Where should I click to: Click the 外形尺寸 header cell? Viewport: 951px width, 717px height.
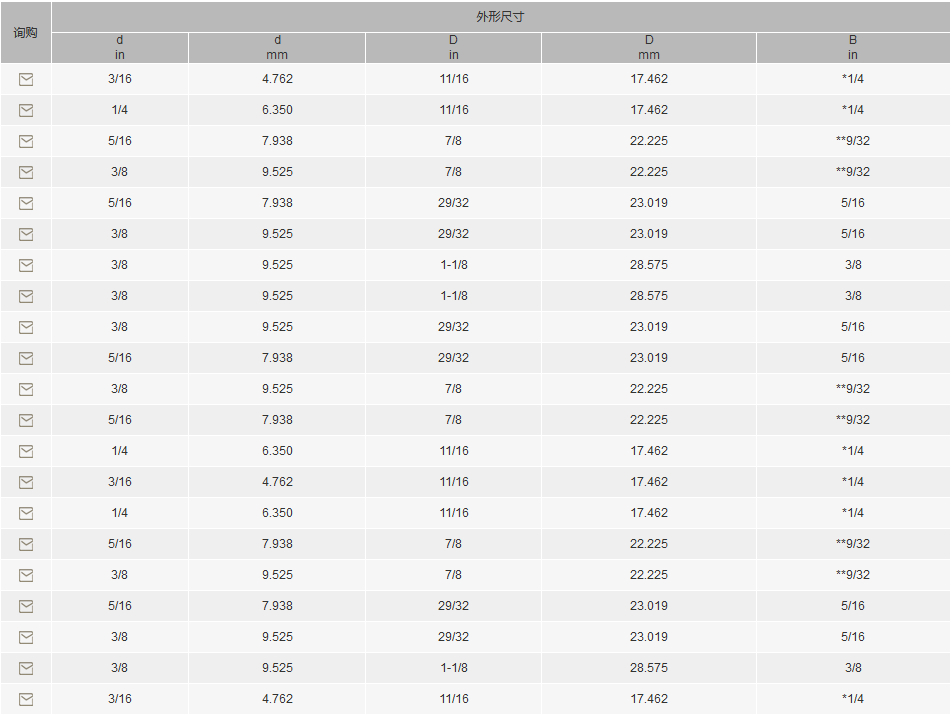(500, 16)
